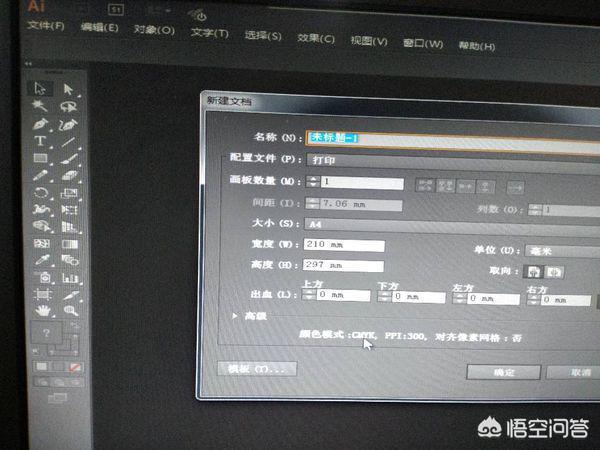Select the Rectangle tool
The width and height of the screenshot is (600, 450).
pyautogui.click(x=40, y=158)
